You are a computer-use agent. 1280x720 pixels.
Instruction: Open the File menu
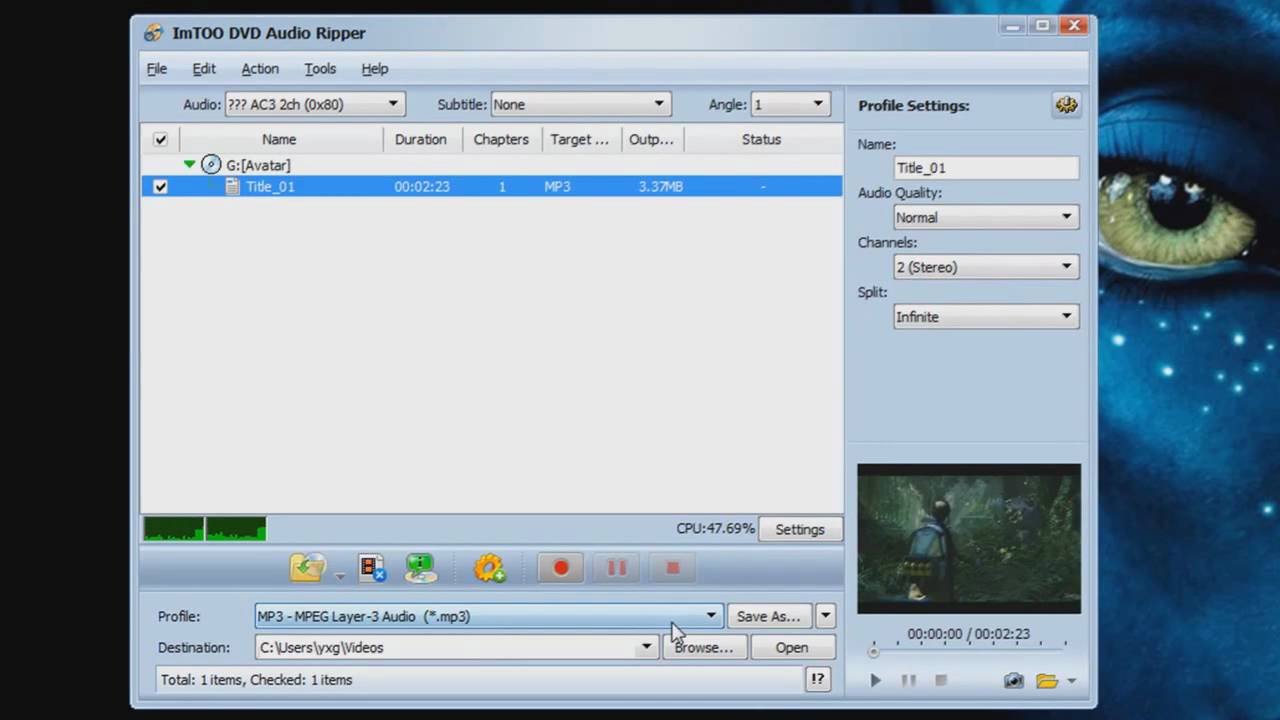[157, 69]
